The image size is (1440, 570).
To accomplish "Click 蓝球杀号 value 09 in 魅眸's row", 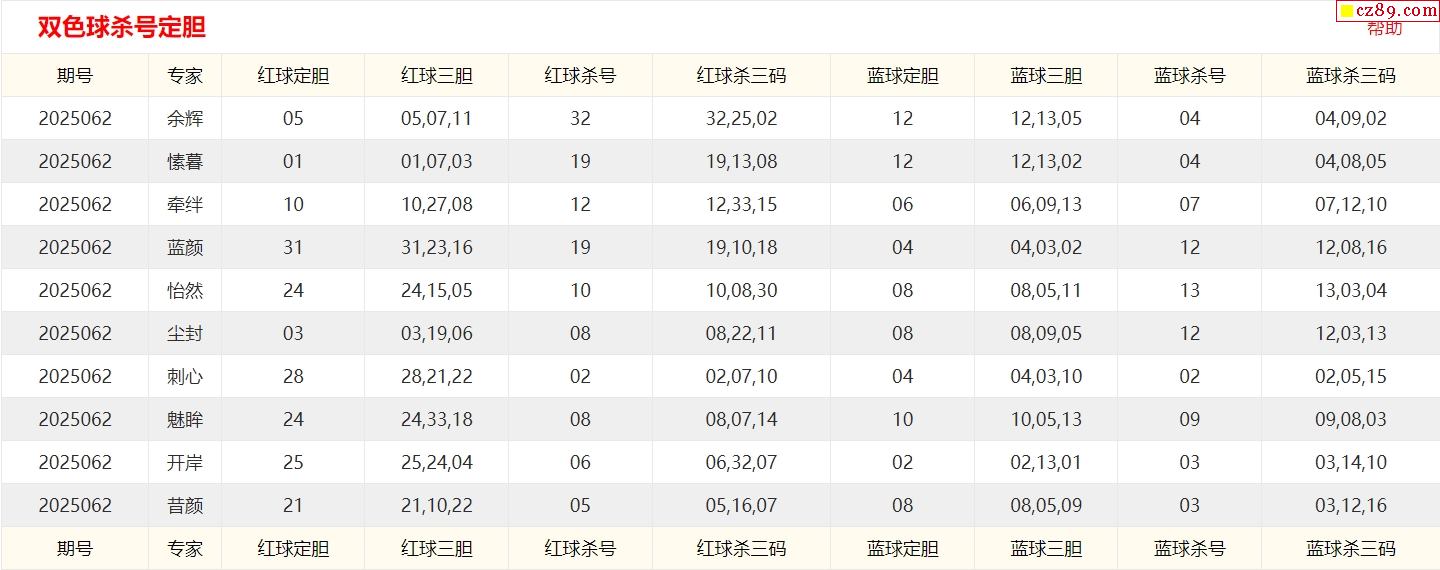I will tap(1190, 420).
